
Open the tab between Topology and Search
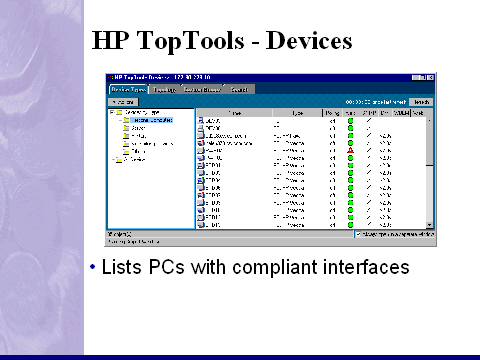pos(202,90)
